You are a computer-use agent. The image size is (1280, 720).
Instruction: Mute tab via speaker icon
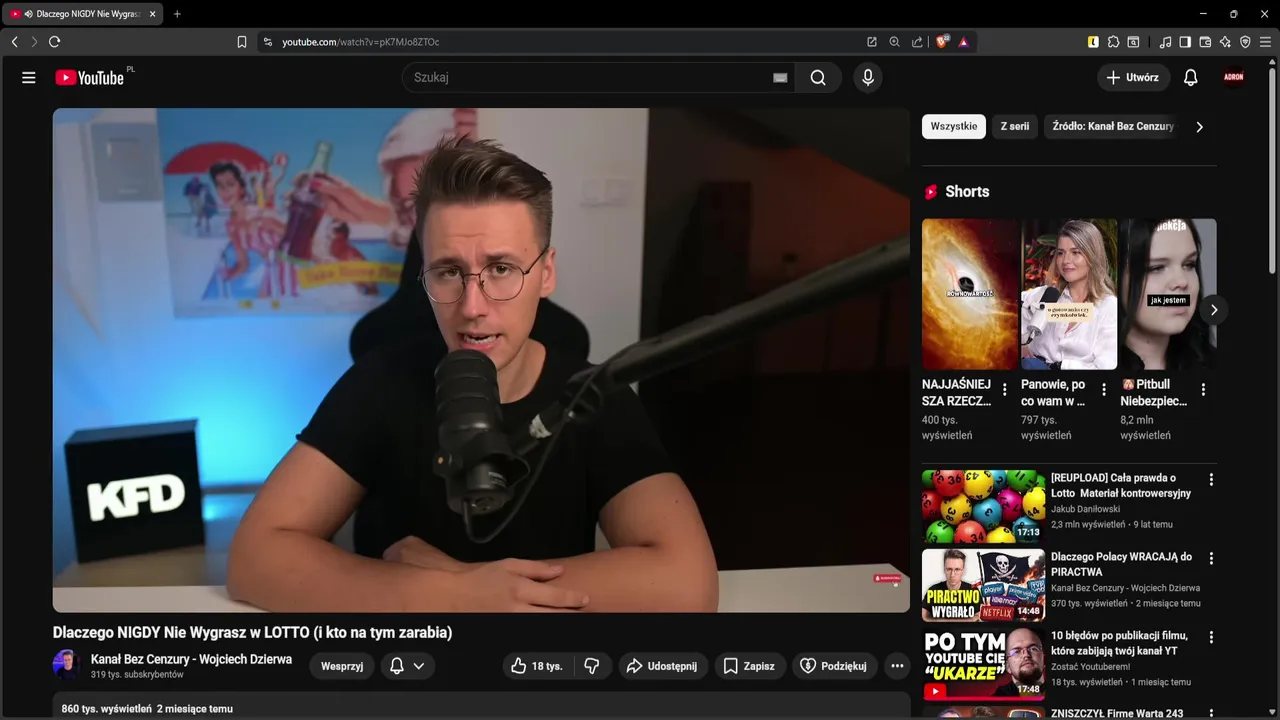(28, 14)
